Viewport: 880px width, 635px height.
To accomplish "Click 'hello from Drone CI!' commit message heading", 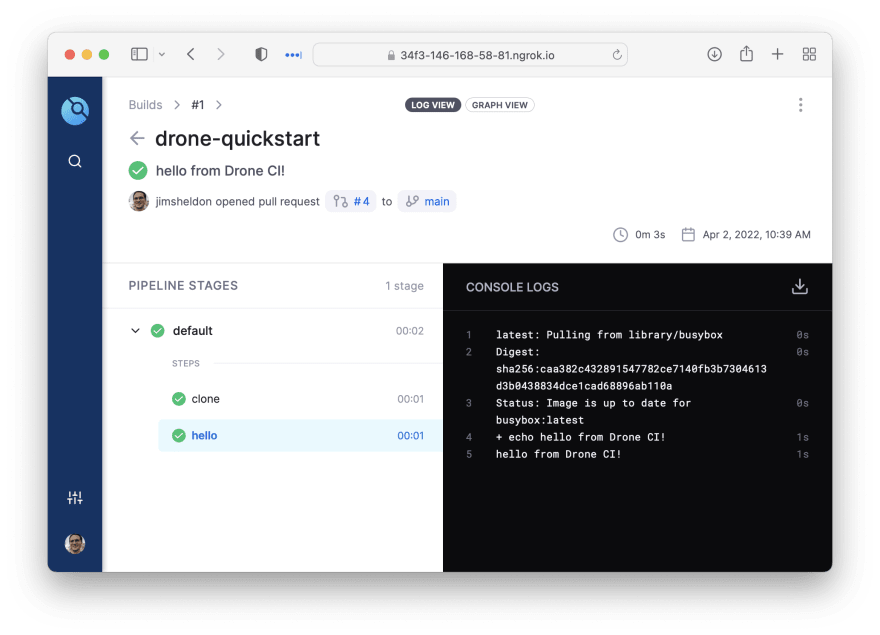I will tap(220, 171).
